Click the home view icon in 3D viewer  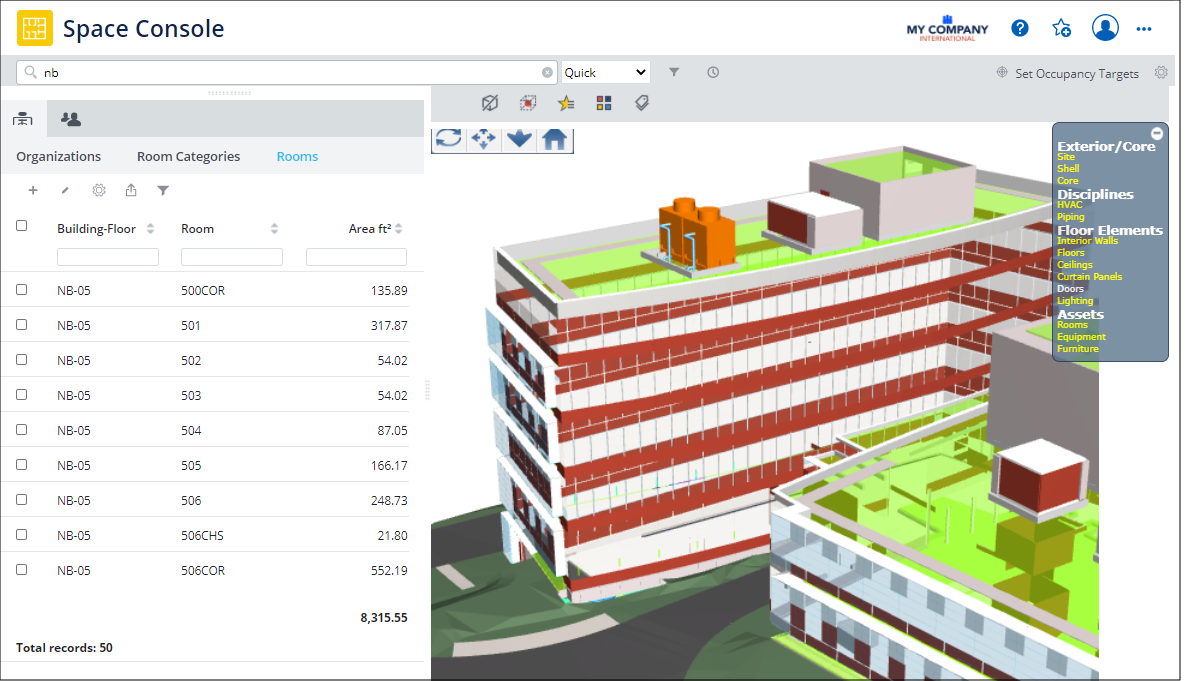point(555,139)
